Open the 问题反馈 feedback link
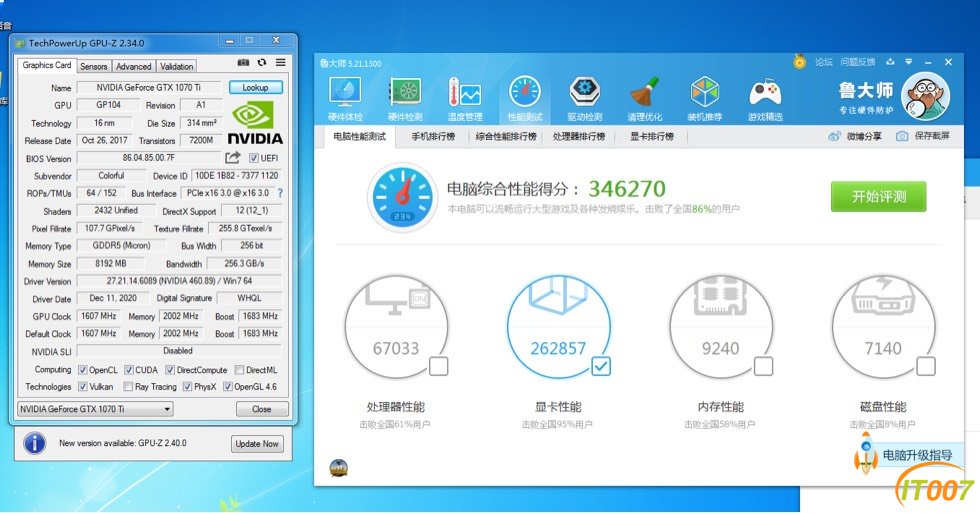Viewport: 980px width, 513px height. click(858, 62)
